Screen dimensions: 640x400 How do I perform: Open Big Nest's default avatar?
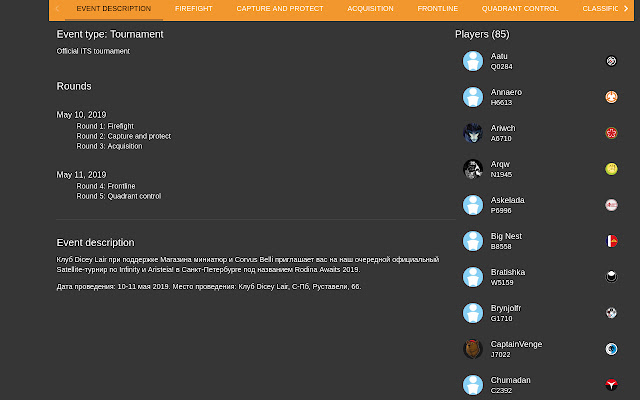click(473, 241)
